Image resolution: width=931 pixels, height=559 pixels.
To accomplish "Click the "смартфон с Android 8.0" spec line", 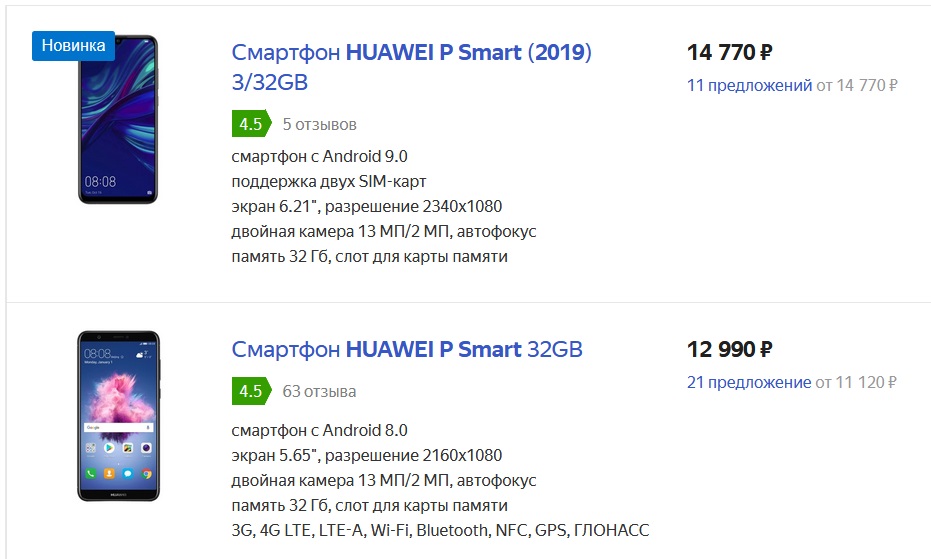I will pos(319,431).
